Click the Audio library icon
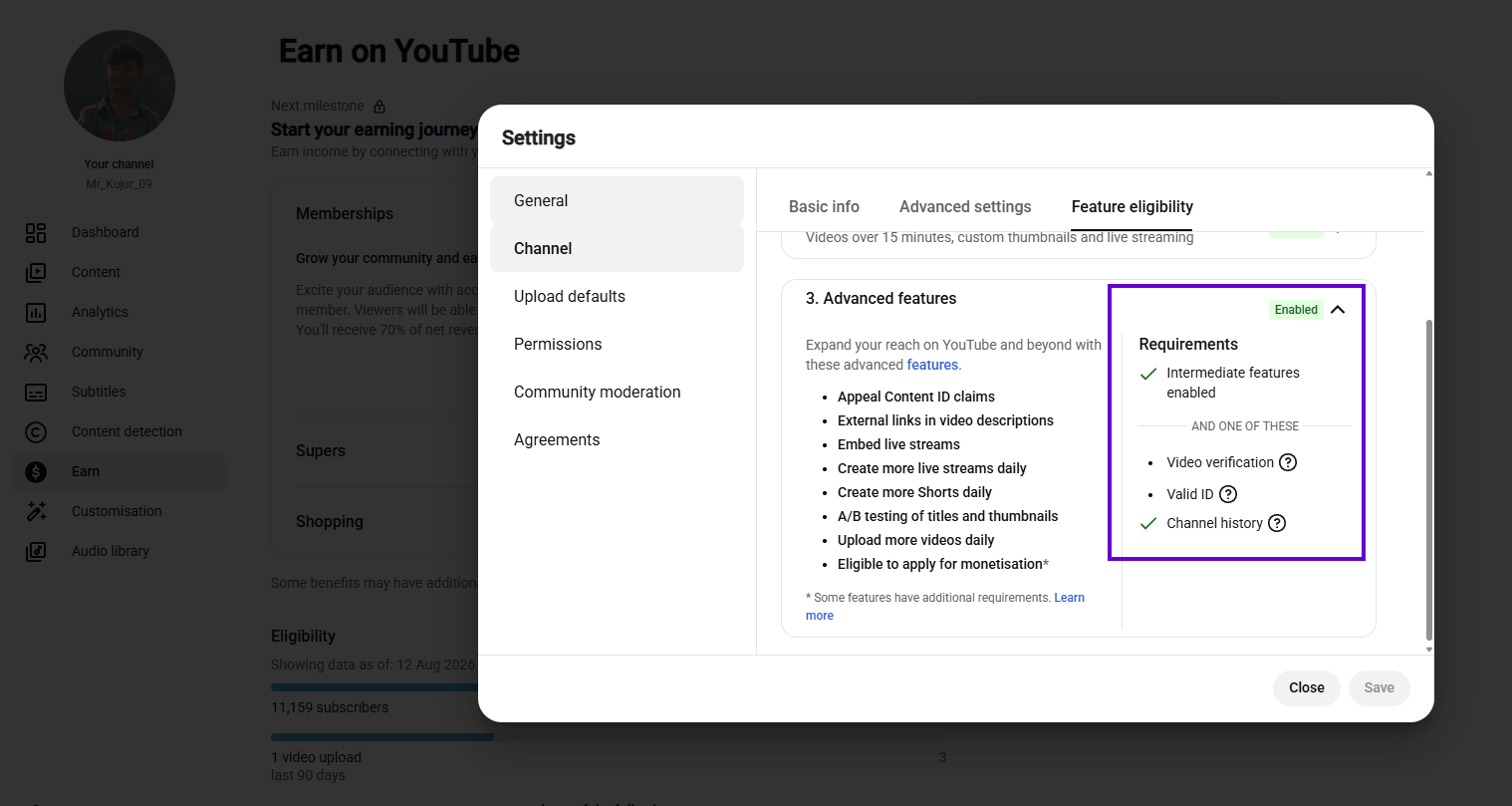This screenshot has height=806, width=1512. pos(36,551)
